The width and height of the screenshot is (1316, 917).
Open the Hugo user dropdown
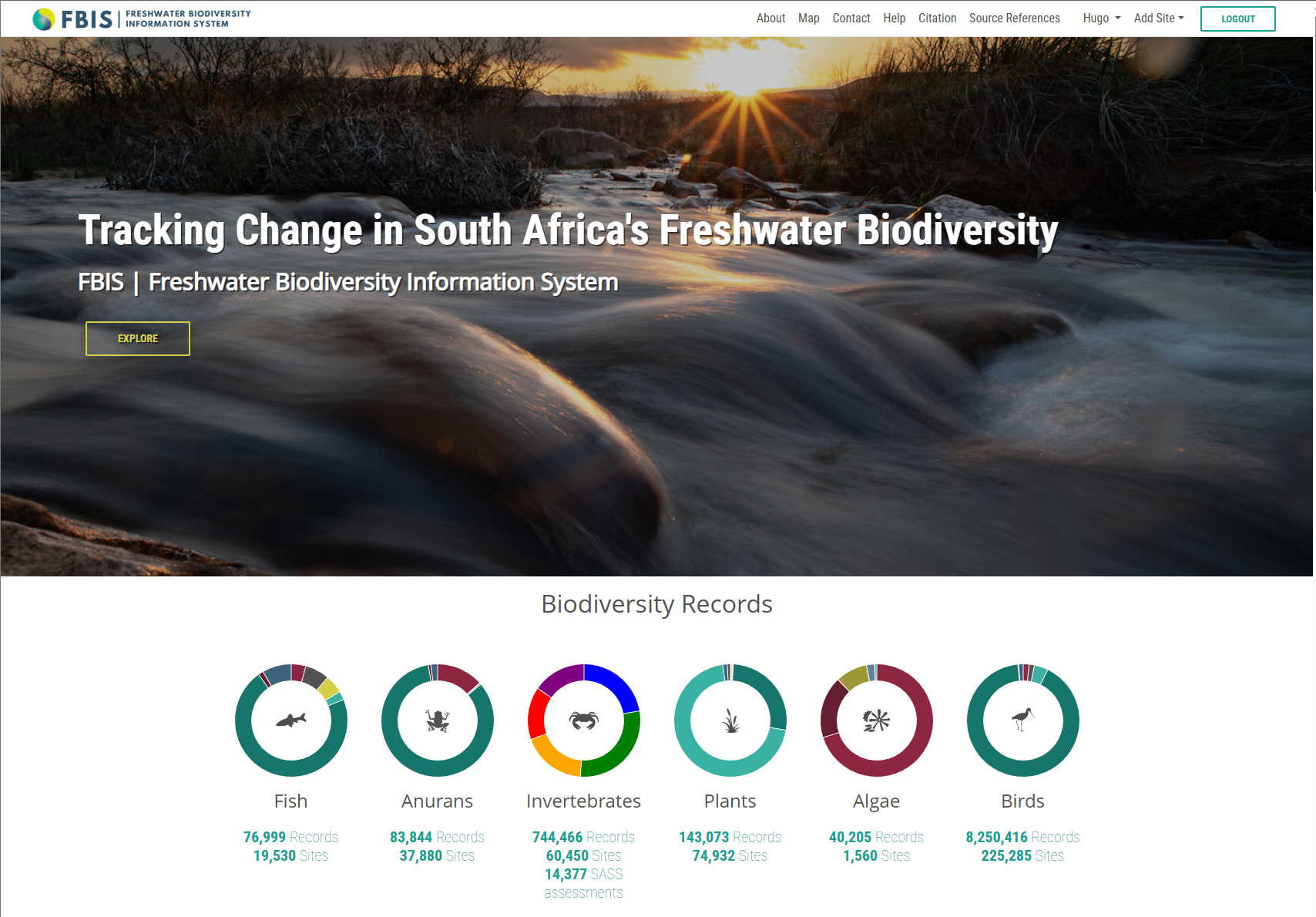(1101, 18)
